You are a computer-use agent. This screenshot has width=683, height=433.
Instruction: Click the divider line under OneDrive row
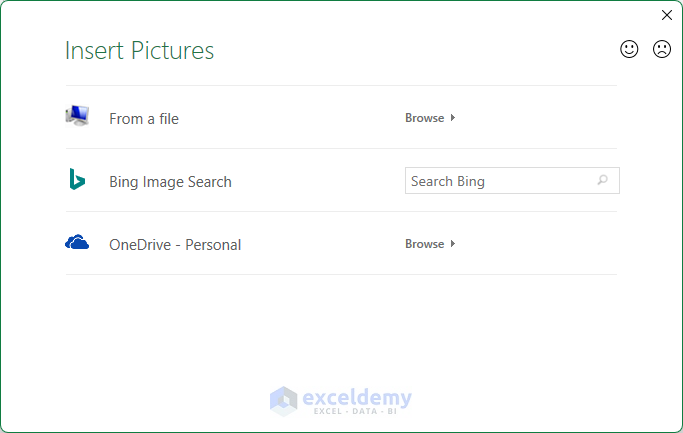340,275
